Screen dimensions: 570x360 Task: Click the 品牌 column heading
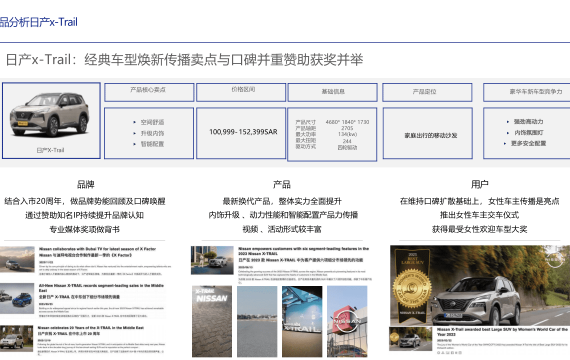[x=86, y=184]
